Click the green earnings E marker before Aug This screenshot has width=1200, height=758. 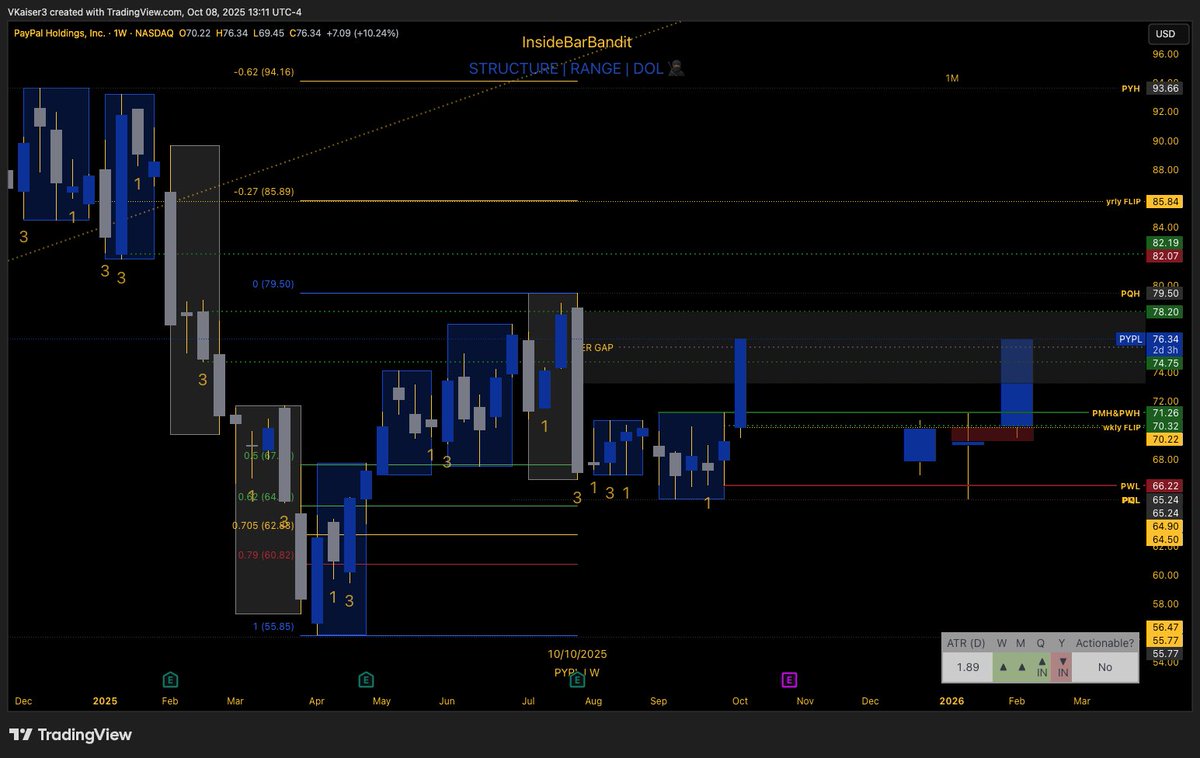[x=577, y=680]
